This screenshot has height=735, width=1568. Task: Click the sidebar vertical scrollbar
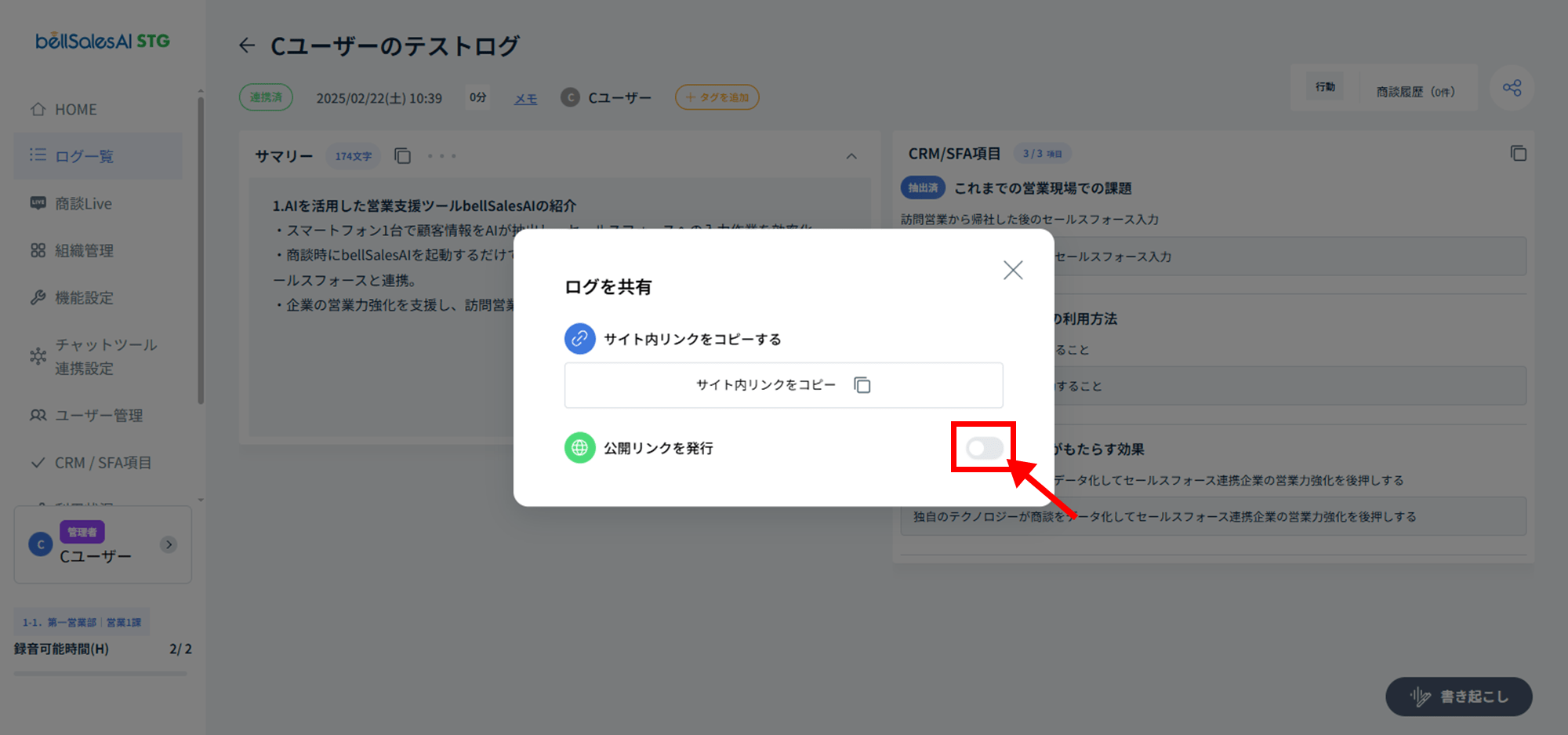point(201,251)
